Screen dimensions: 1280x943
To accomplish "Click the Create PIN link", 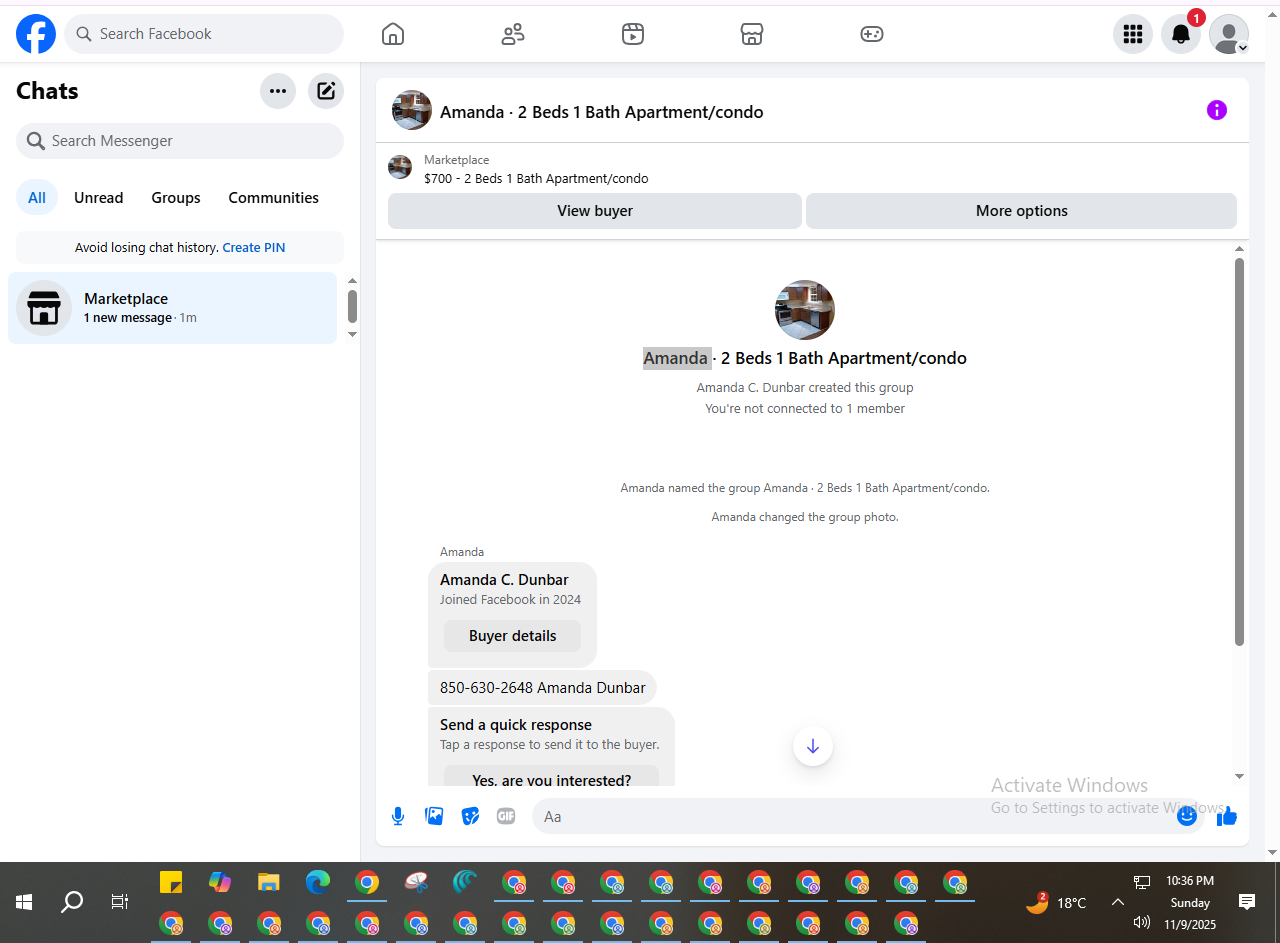I will pyautogui.click(x=254, y=248).
